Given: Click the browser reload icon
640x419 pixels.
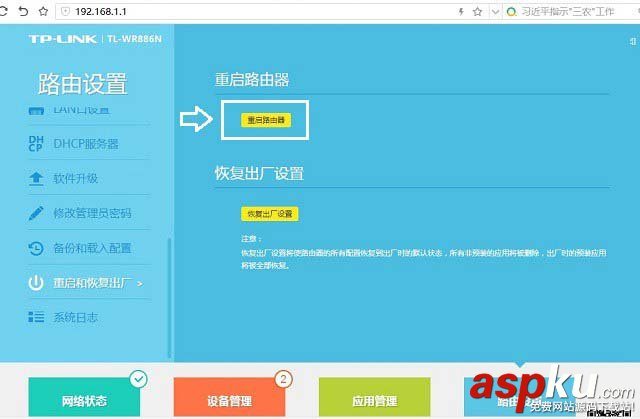Looking at the screenshot, I should 3,11.
